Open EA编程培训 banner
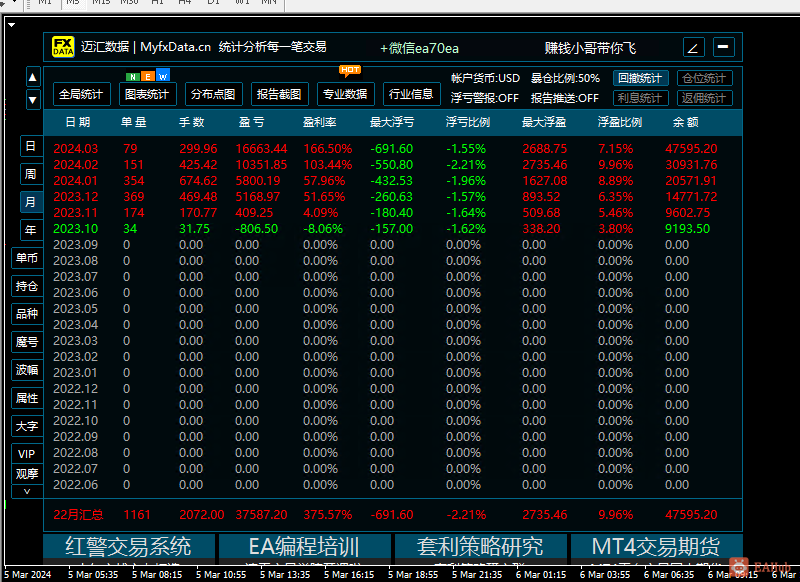Image resolution: width=800 pixels, height=582 pixels. (305, 546)
